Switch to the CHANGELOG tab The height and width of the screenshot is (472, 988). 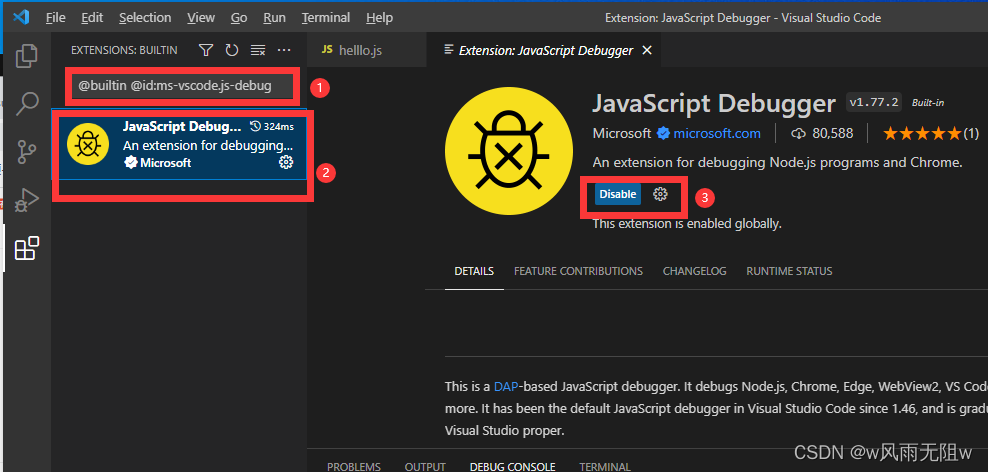coord(694,271)
